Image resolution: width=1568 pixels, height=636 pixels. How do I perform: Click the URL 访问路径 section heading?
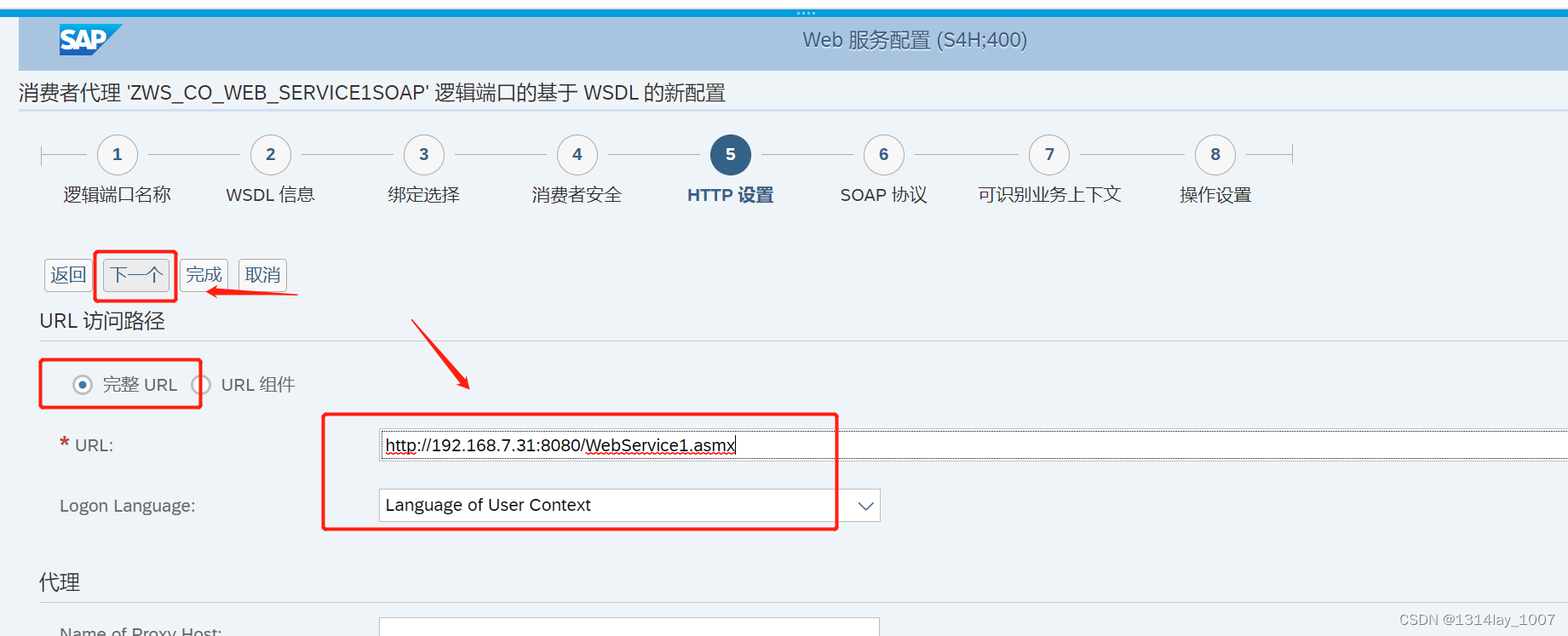coord(102,321)
